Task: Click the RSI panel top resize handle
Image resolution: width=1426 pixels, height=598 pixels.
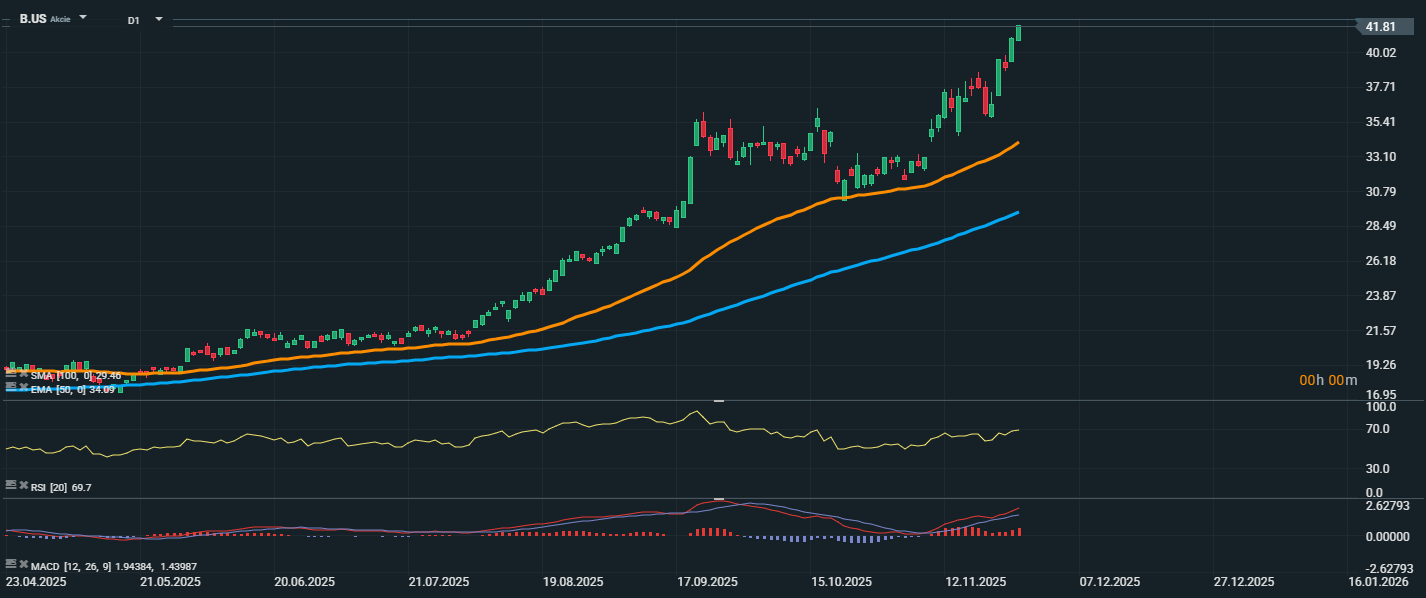Action: (718, 401)
